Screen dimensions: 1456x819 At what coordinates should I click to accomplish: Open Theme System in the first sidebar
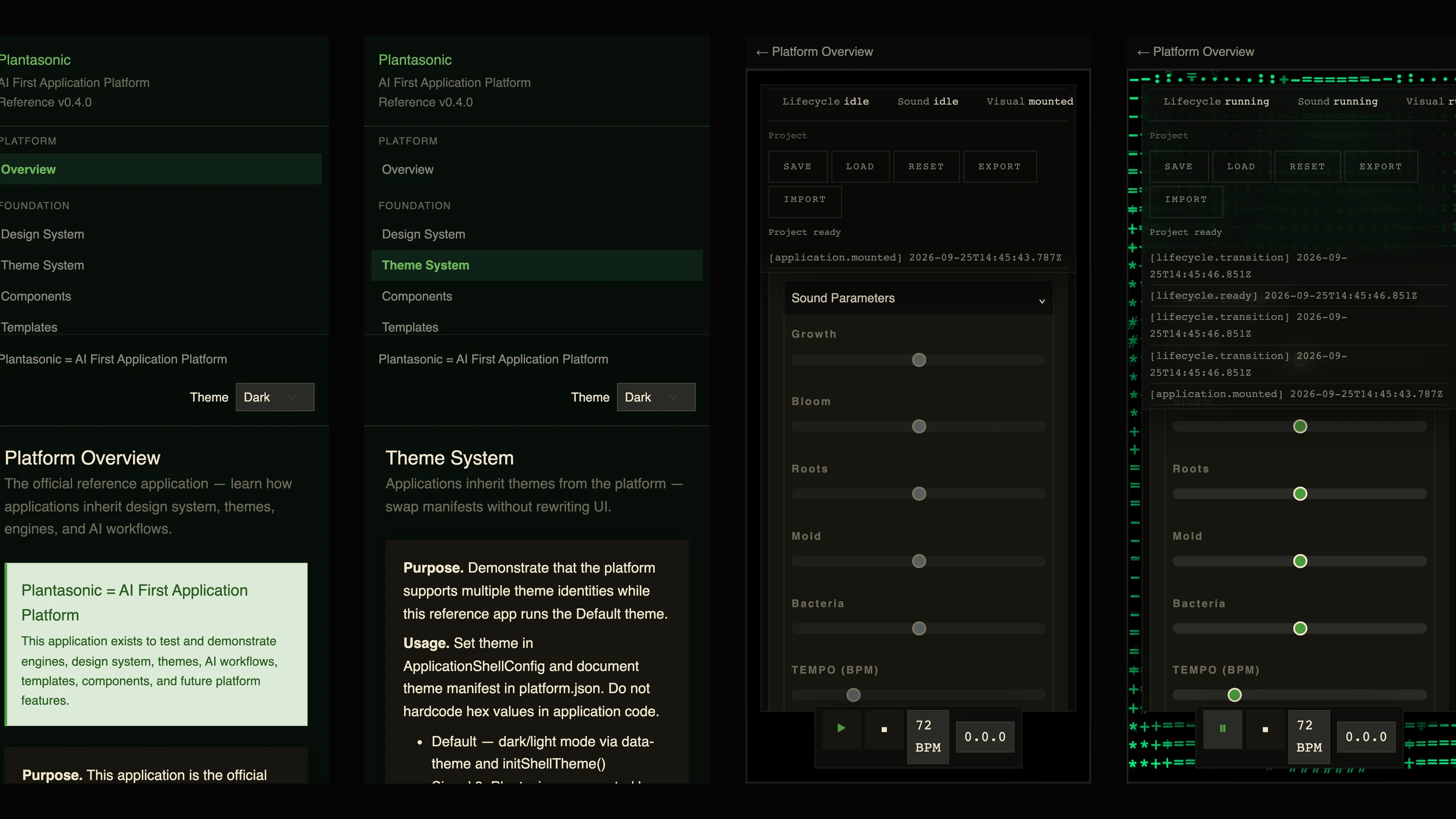coord(160,265)
